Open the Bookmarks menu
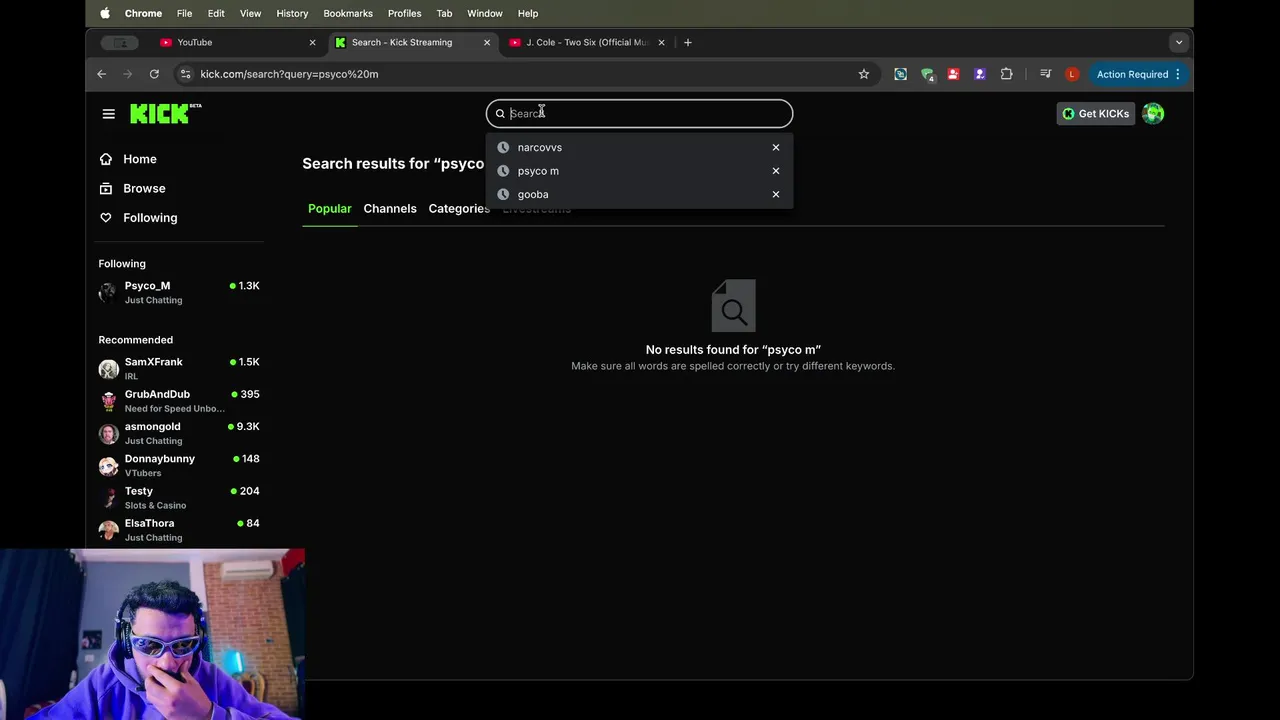 coord(348,13)
